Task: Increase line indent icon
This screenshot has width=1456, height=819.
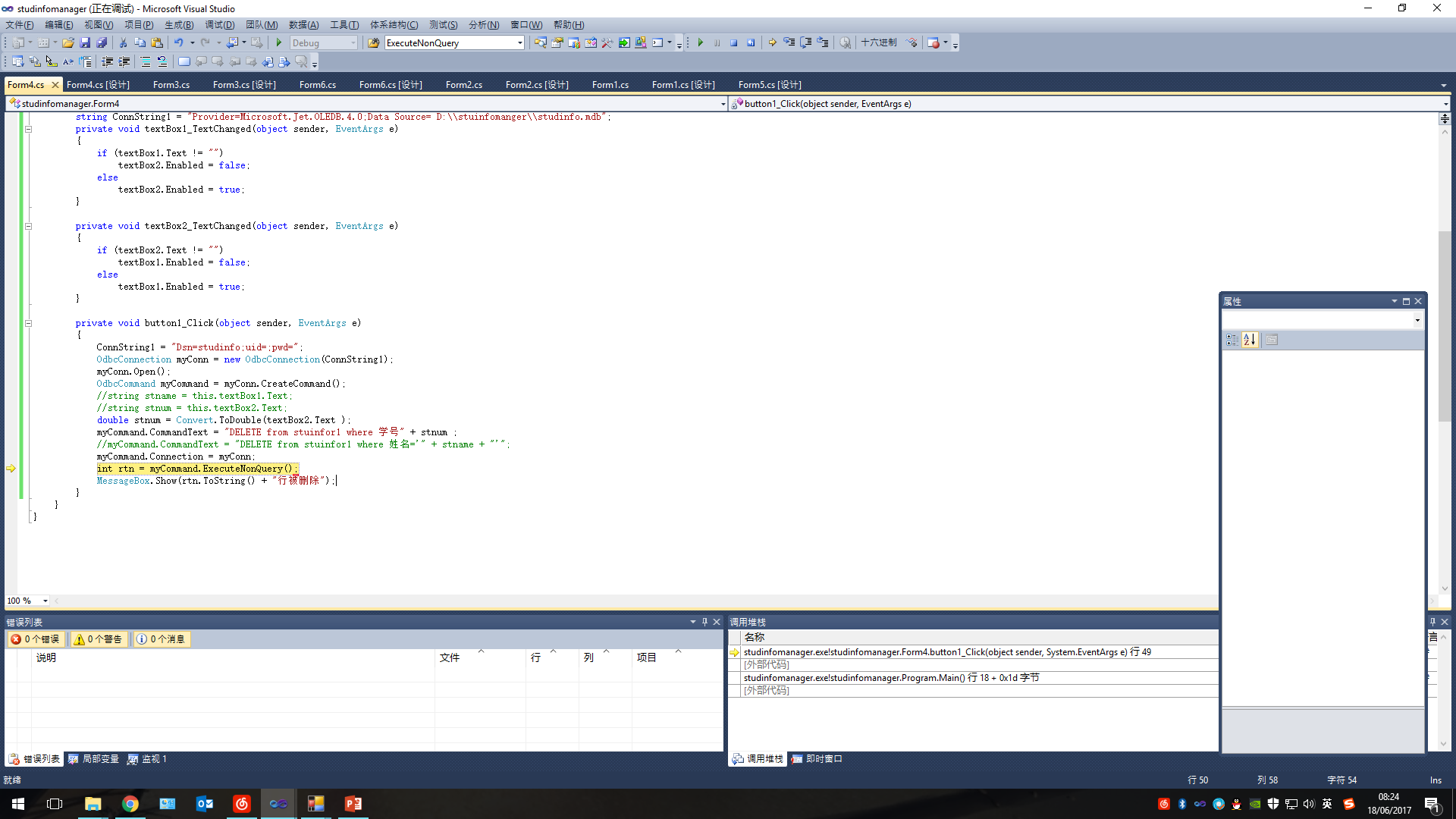Action: click(124, 62)
